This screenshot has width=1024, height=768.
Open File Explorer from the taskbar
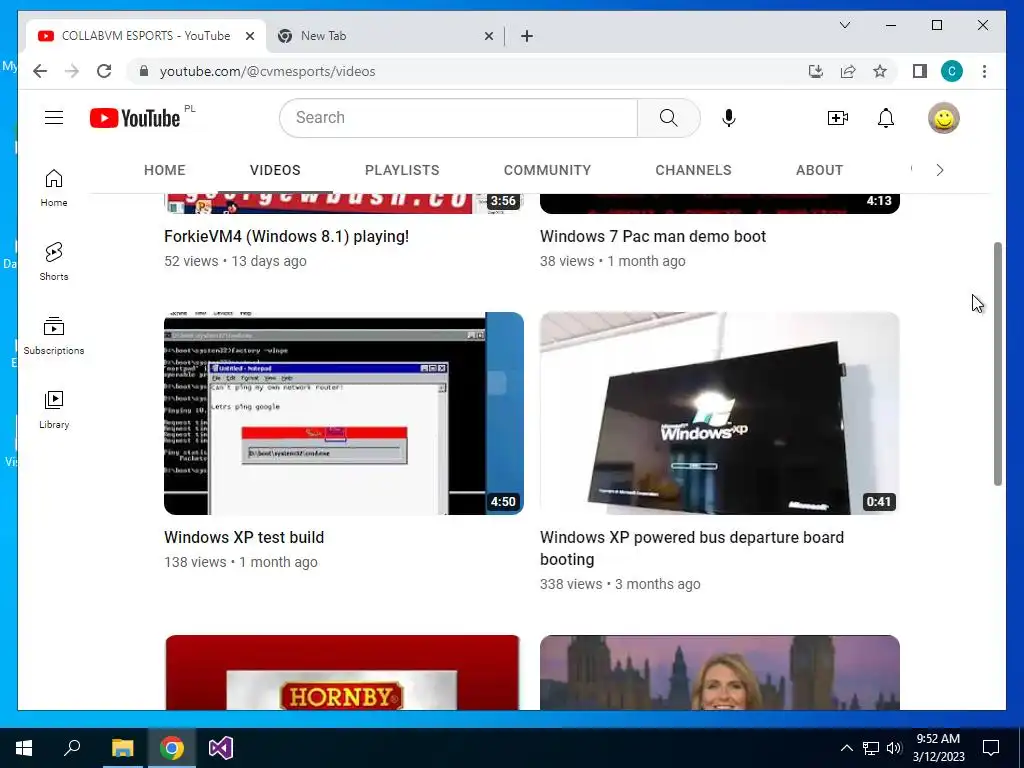click(122, 748)
